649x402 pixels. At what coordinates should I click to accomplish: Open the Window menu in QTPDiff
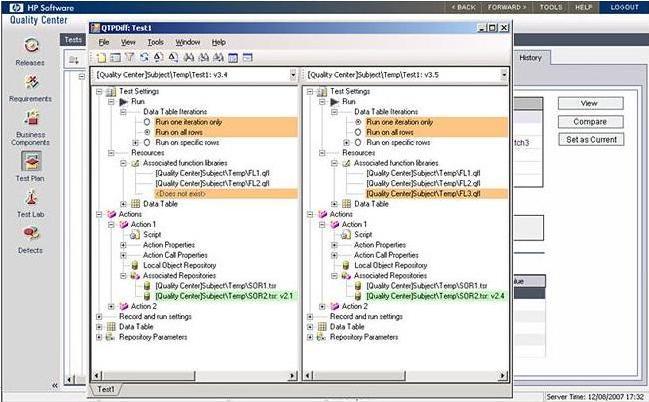click(188, 42)
